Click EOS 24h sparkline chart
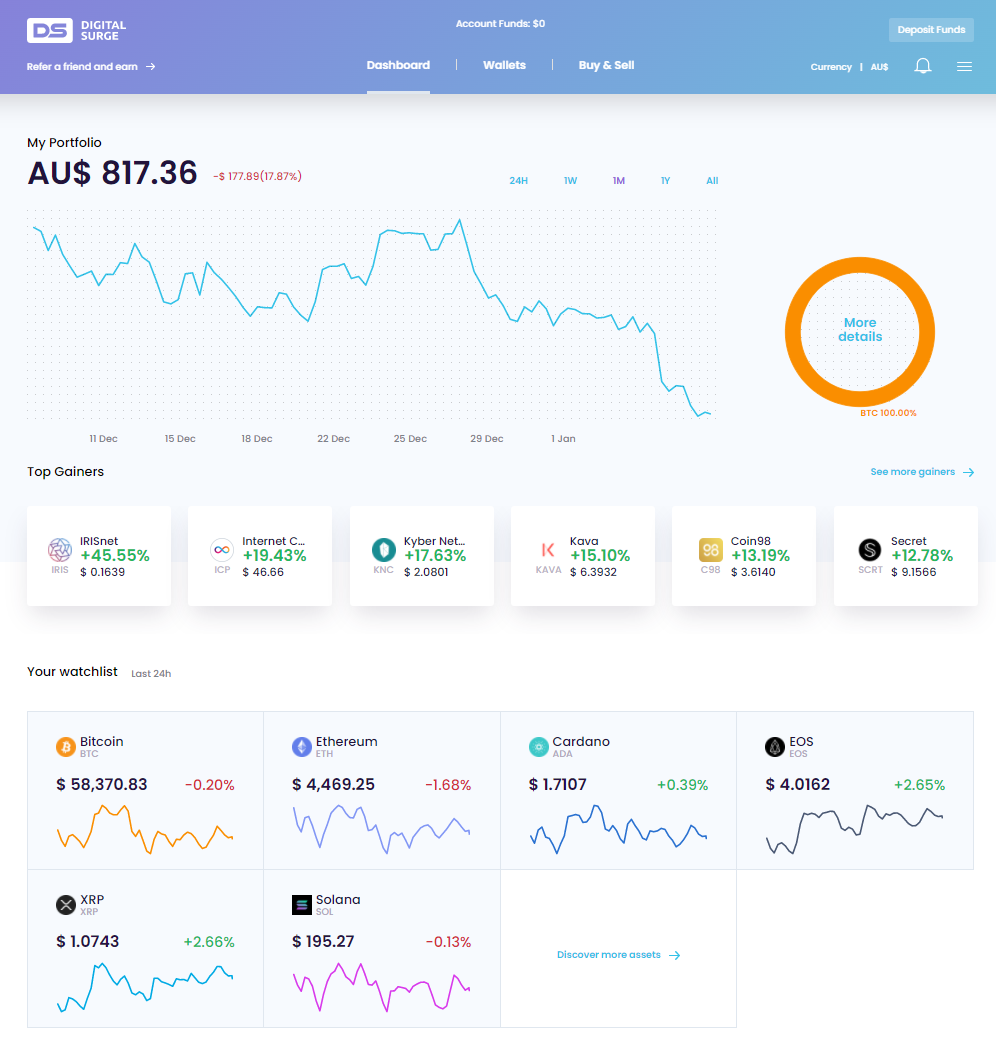Viewport: 996px width, 1052px height. point(854,829)
